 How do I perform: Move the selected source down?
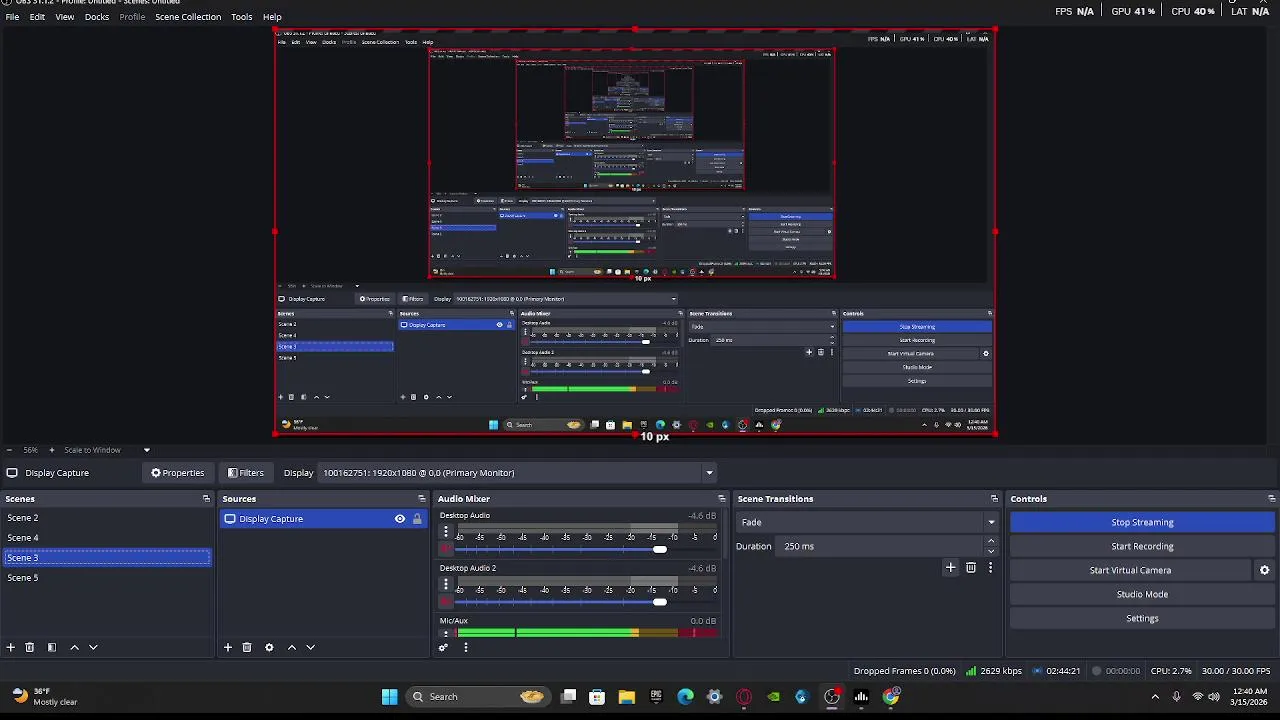click(310, 647)
